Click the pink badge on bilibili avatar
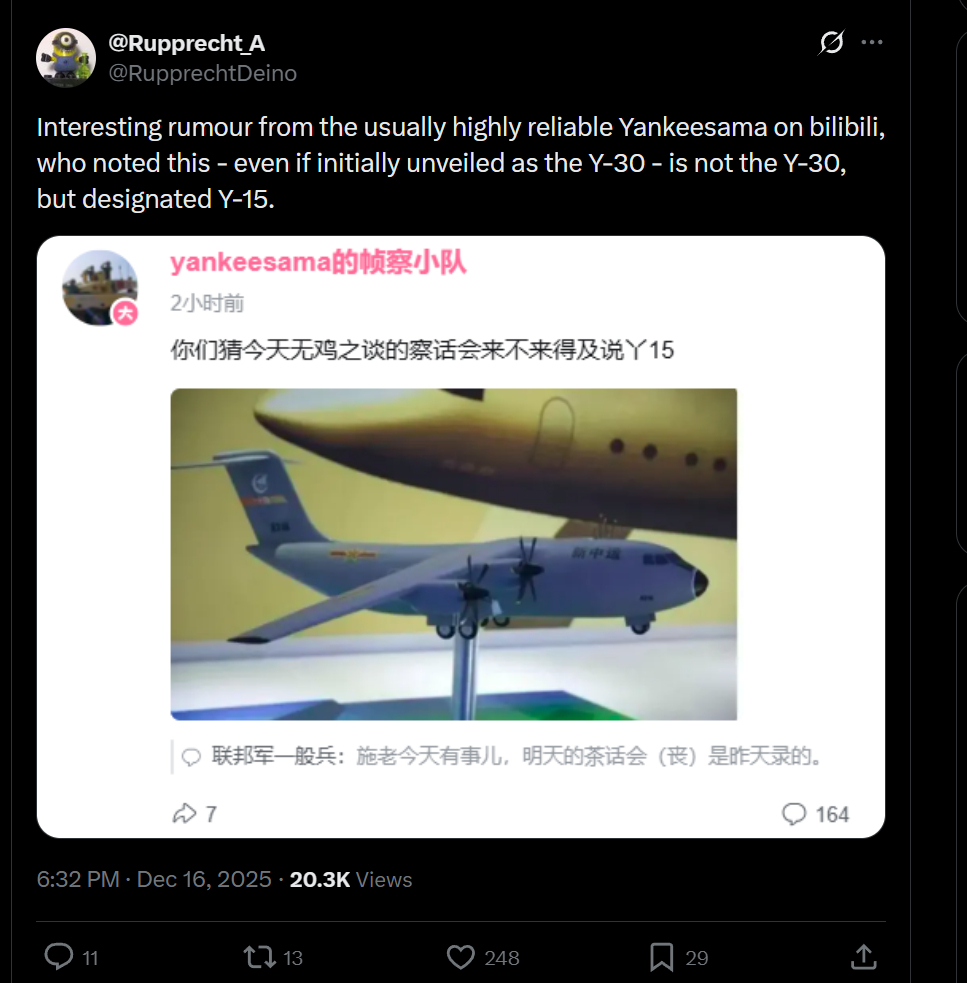The height and width of the screenshot is (983, 967). point(125,312)
